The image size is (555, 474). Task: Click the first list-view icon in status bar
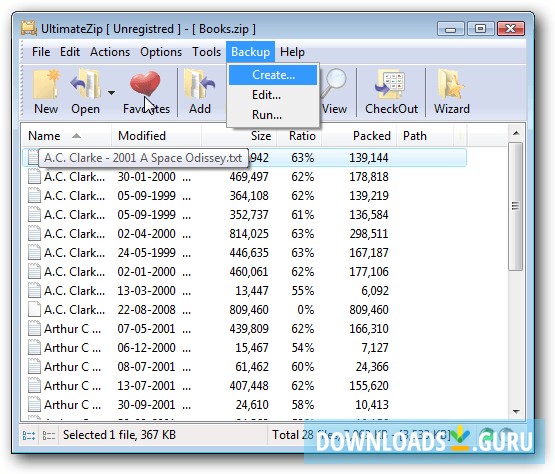(x=29, y=435)
